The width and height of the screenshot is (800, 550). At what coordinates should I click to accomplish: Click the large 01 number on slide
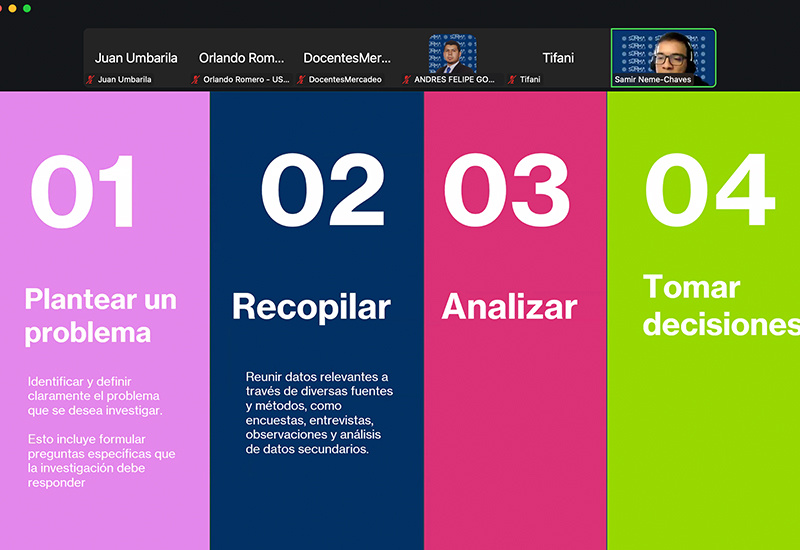click(84, 193)
